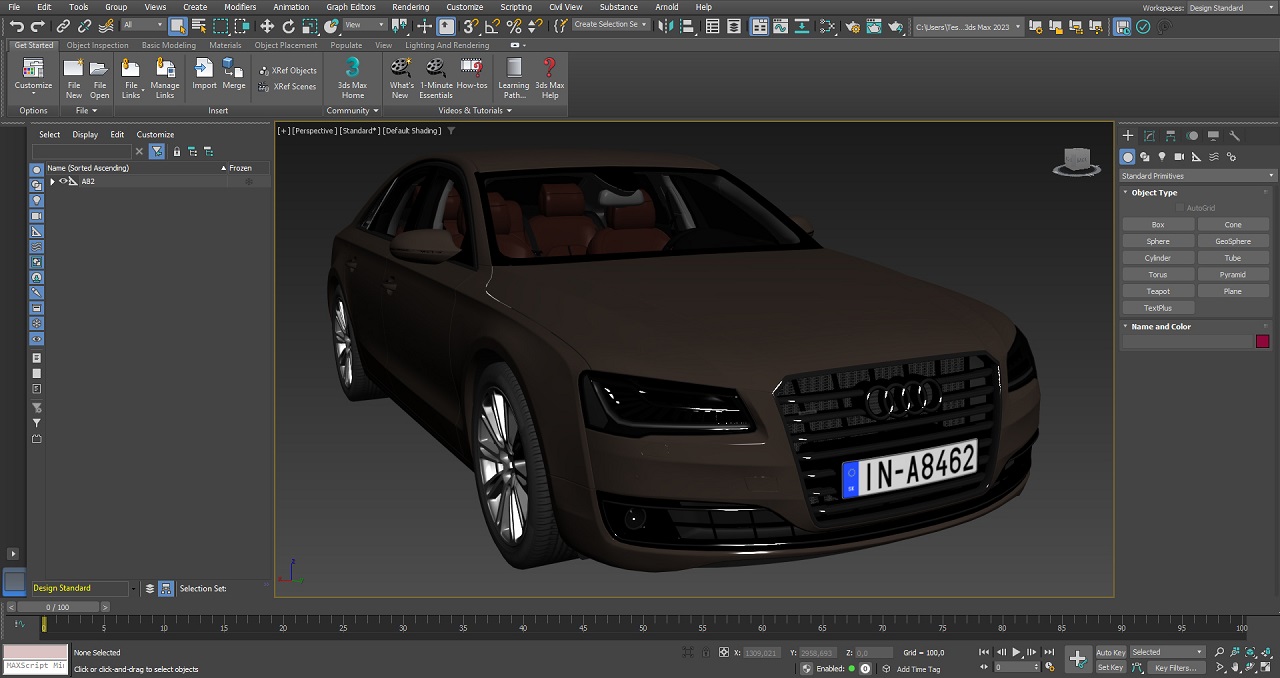Click the object color swatch

(x=1262, y=341)
